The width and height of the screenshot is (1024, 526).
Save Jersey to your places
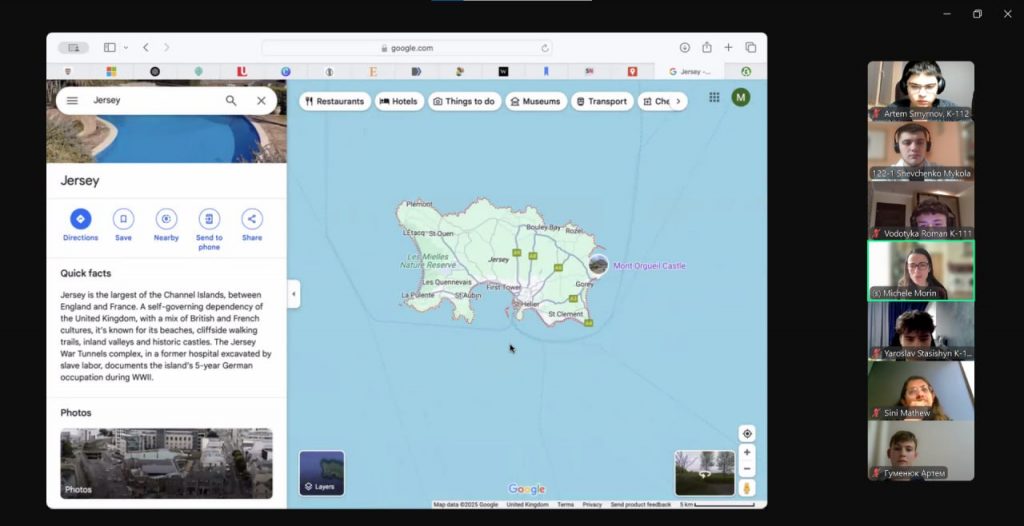pyautogui.click(x=123, y=220)
